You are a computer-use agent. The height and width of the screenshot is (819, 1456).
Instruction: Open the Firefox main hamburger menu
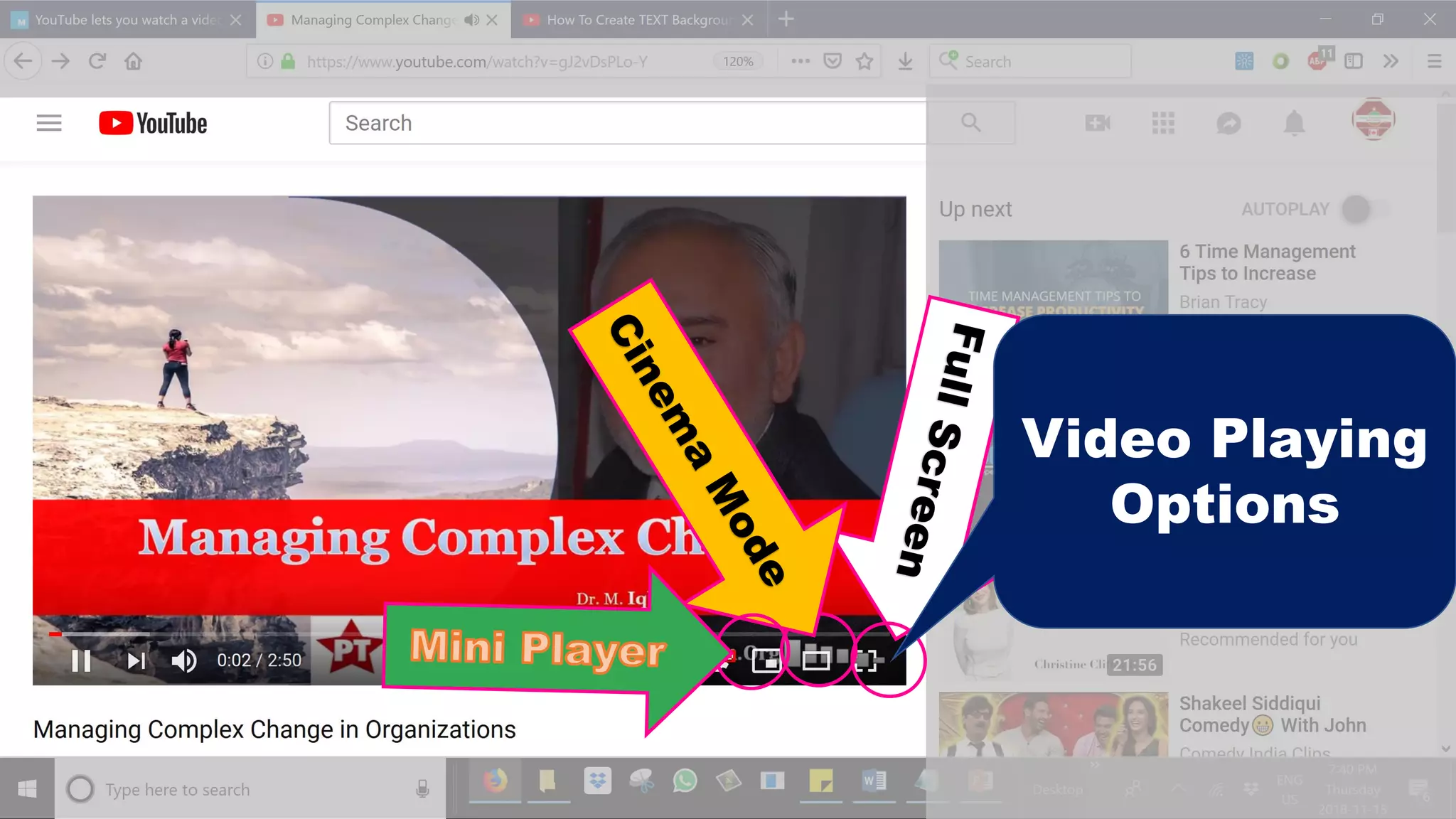(1434, 61)
